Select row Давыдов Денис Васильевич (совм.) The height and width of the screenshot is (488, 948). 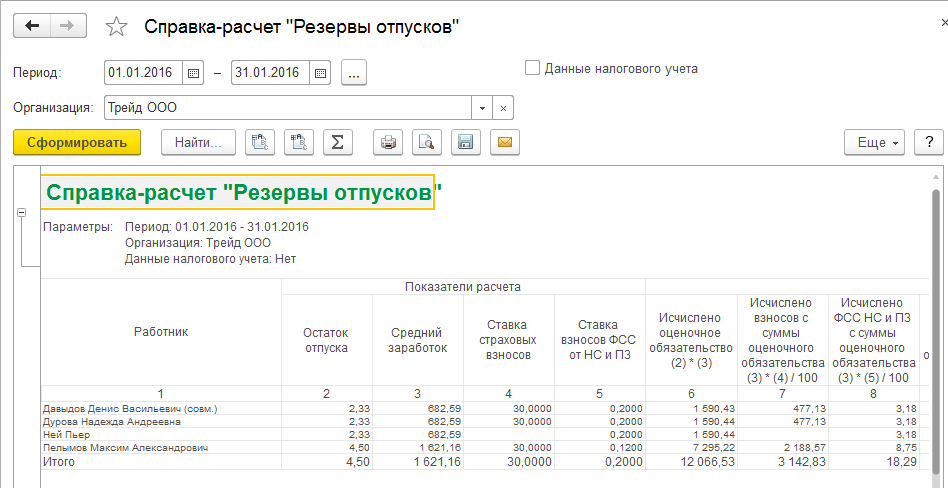[x=161, y=409]
